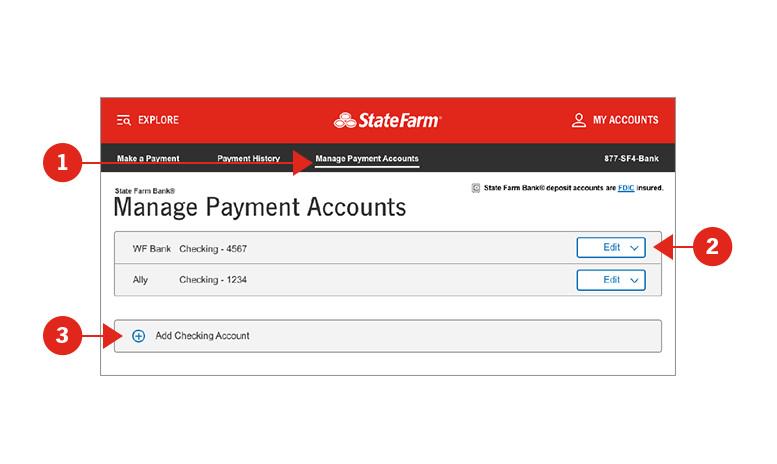
Task: Click EXPLORE text label
Action: 159,120
